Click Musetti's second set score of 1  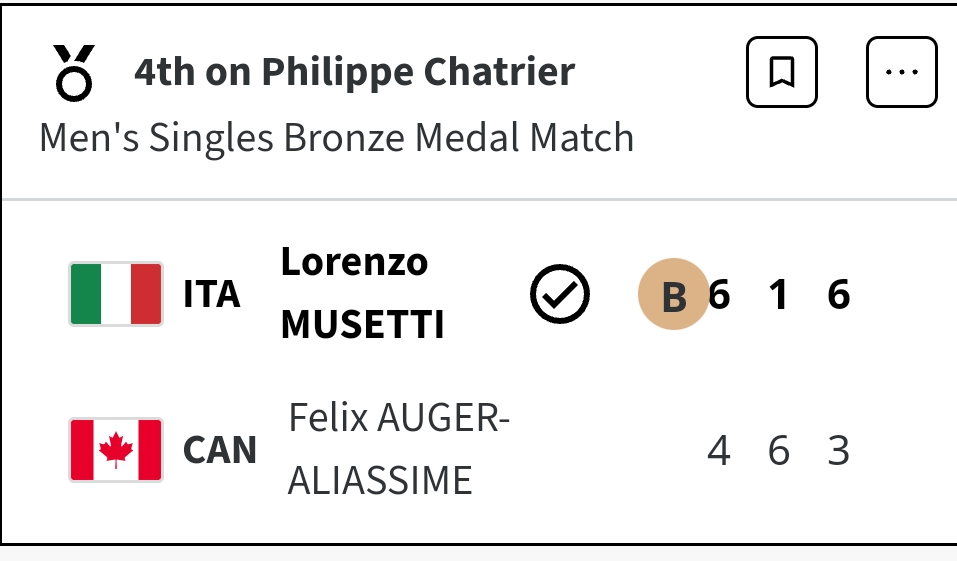[779, 295]
